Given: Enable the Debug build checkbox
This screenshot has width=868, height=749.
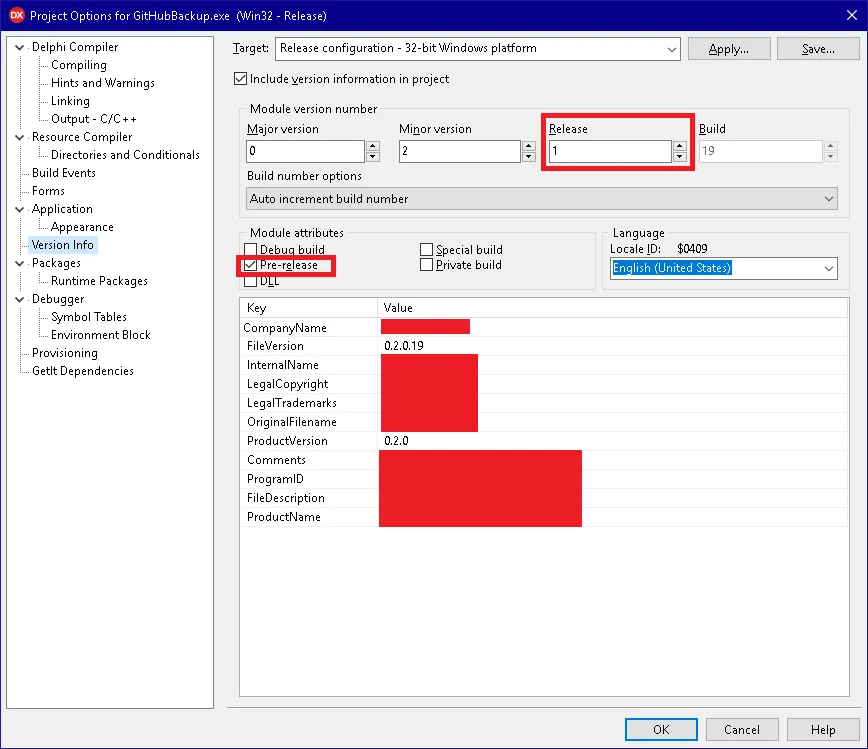Looking at the screenshot, I should [x=251, y=249].
